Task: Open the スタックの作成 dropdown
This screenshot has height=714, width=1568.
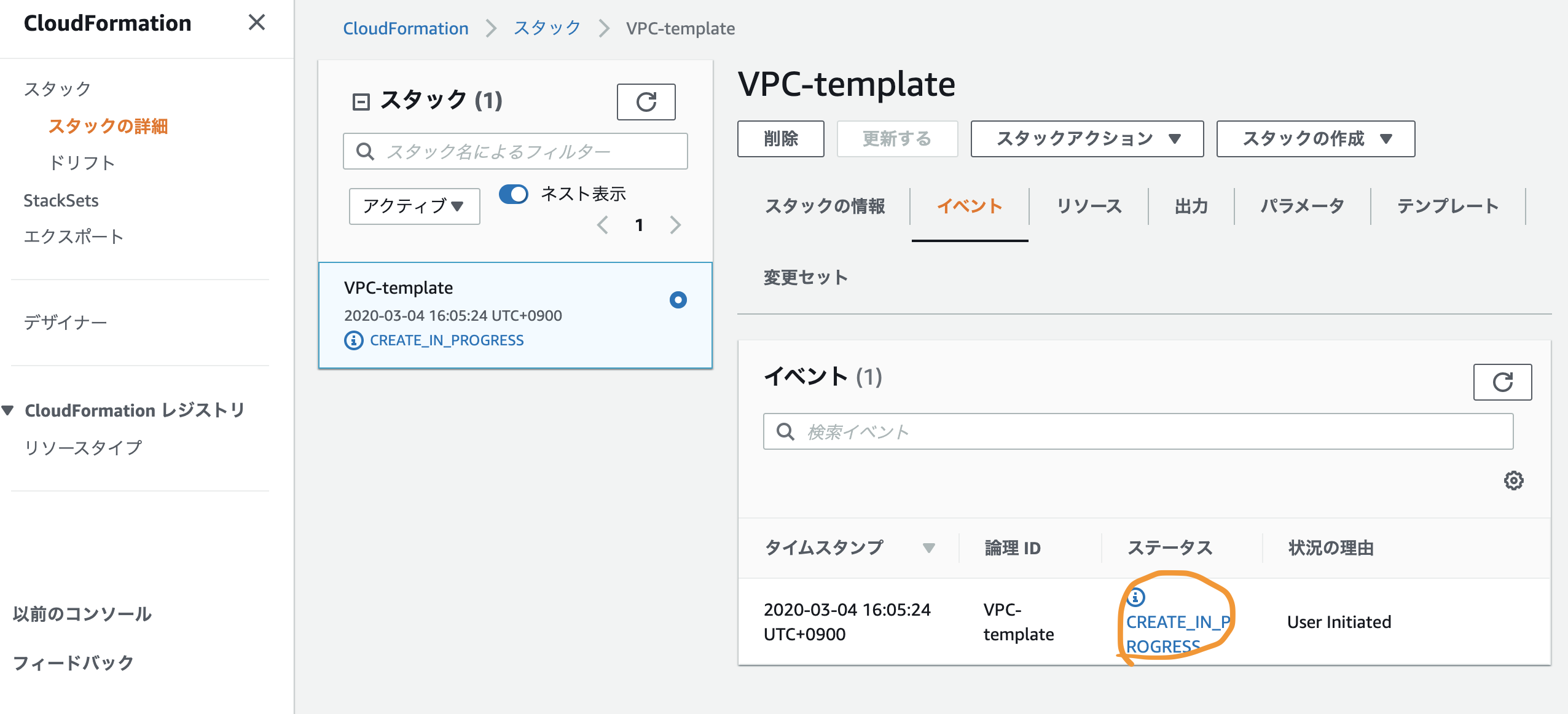Action: pos(1315,139)
